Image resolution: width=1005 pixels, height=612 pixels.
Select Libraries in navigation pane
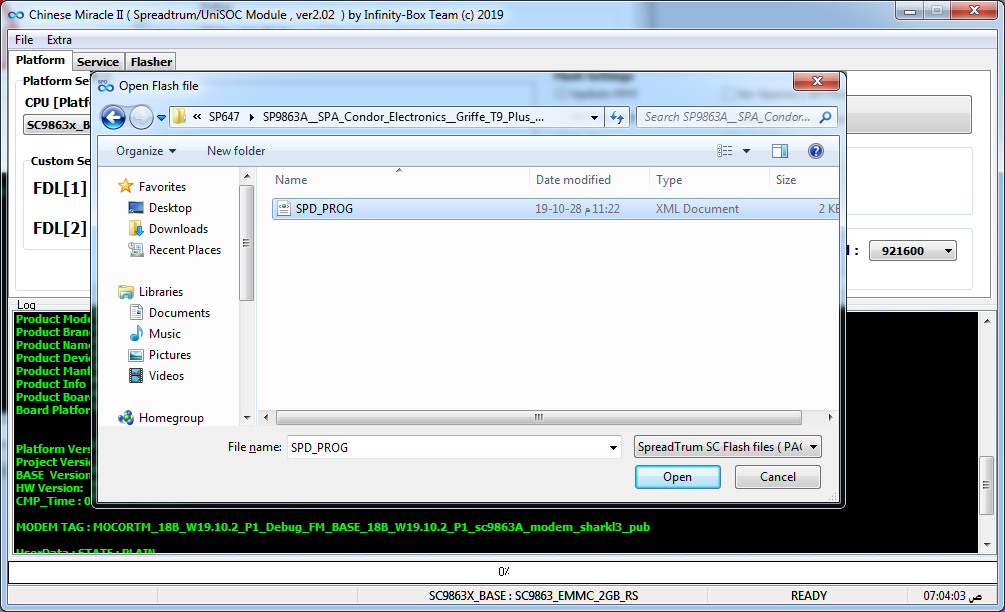161,292
